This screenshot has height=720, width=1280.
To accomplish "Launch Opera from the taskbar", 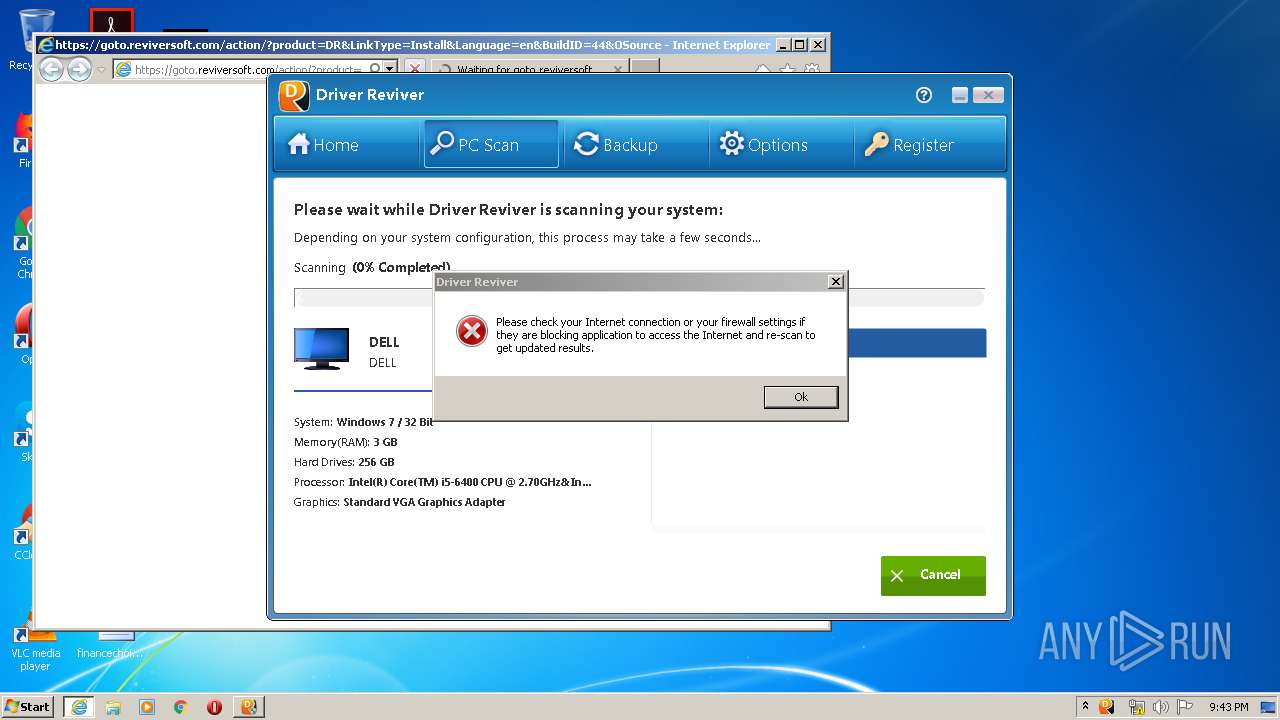I will [214, 707].
